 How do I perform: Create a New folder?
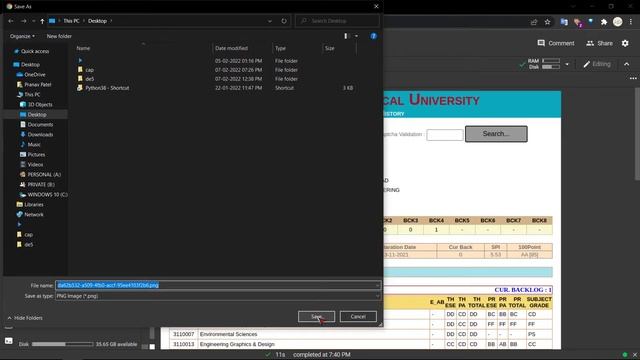(x=59, y=36)
